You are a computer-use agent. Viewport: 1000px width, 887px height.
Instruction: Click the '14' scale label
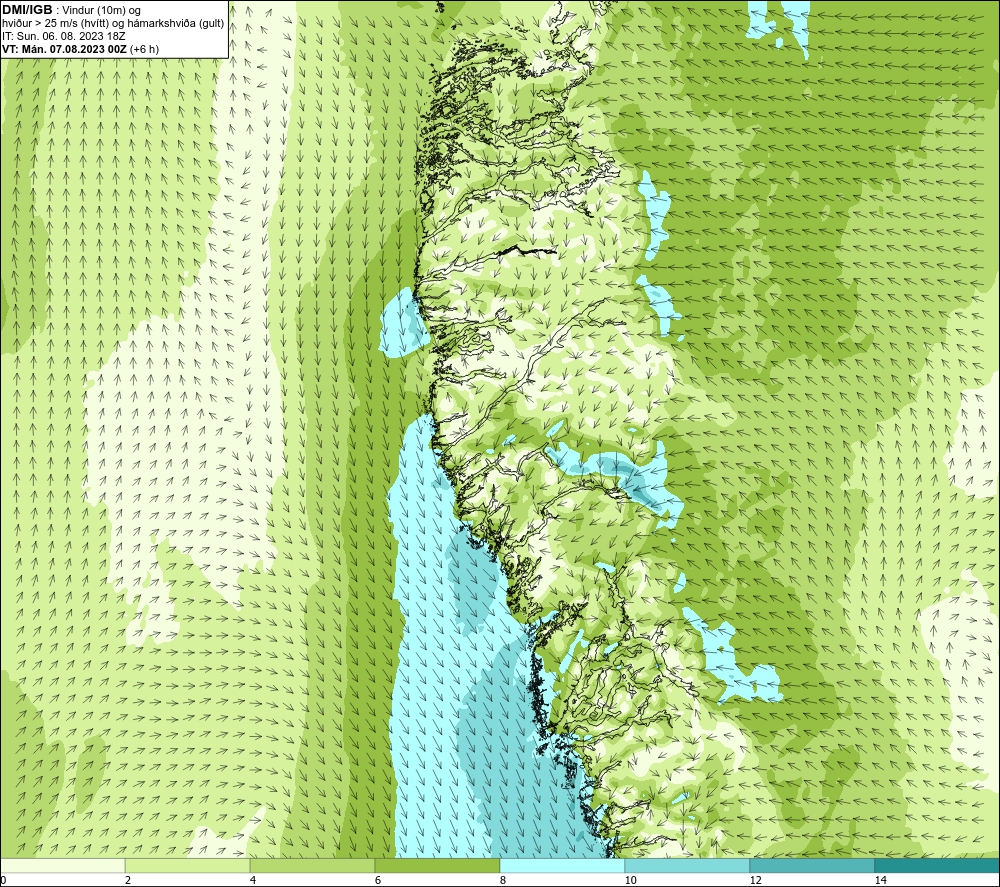880,880
